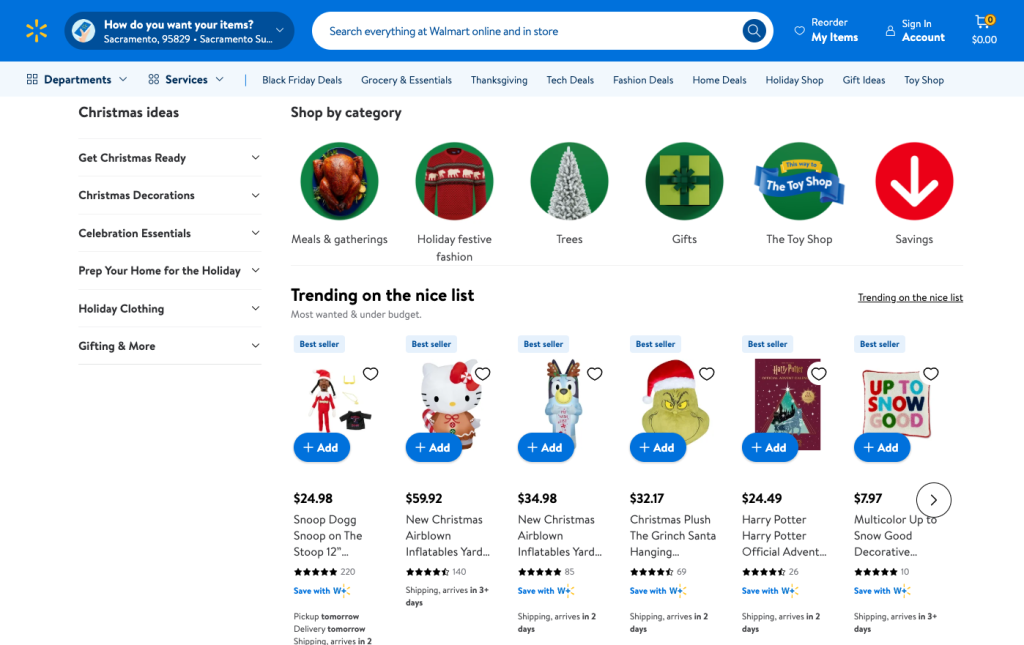The height and width of the screenshot is (645, 1024).
Task: Add Harry Potter Official Advent calendar
Action: pos(769,447)
